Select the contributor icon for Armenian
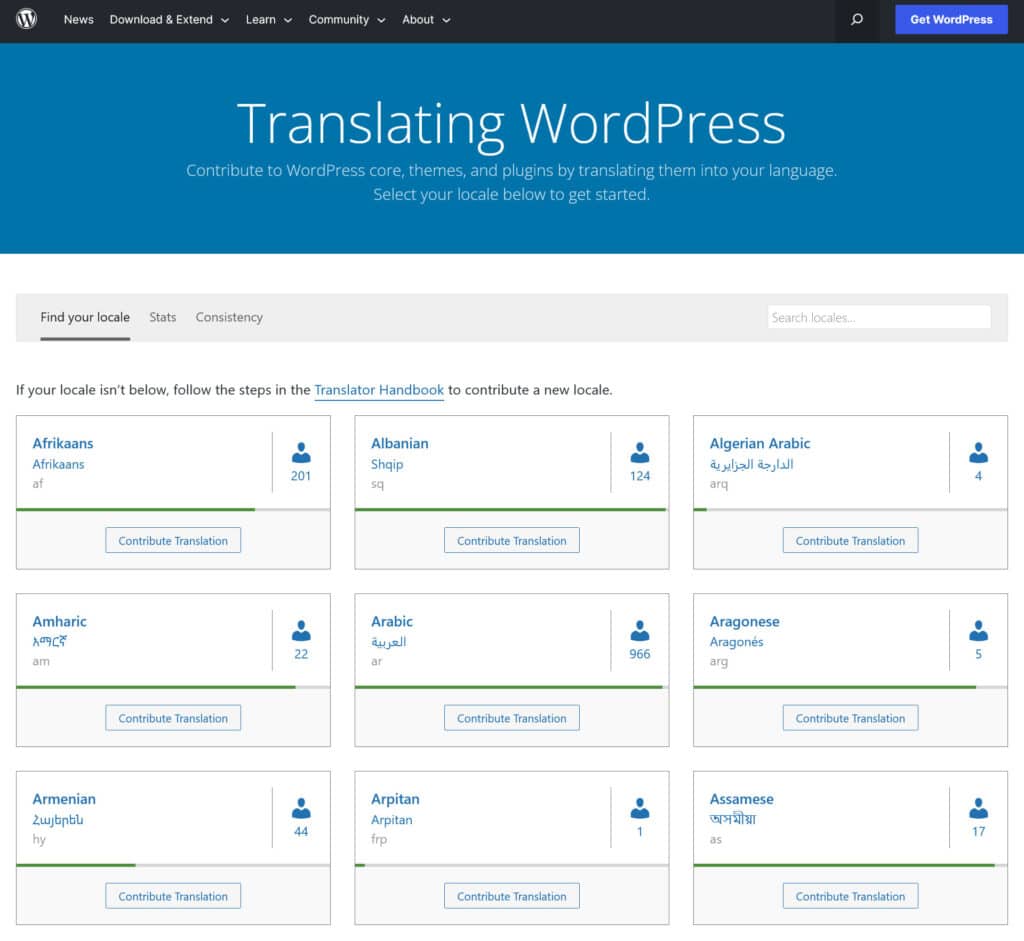Image resolution: width=1024 pixels, height=941 pixels. [x=301, y=808]
